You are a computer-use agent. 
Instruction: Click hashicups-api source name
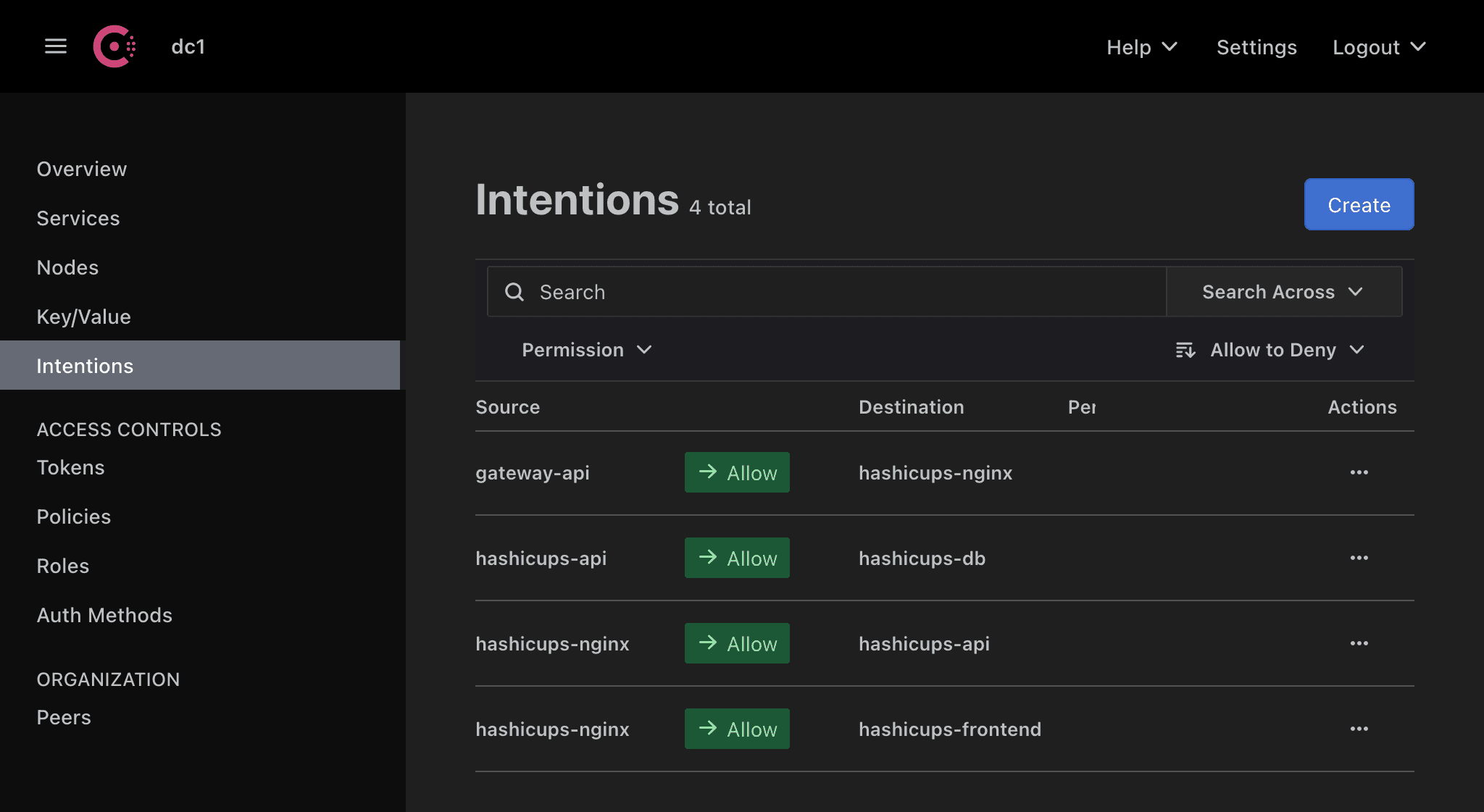(x=541, y=558)
